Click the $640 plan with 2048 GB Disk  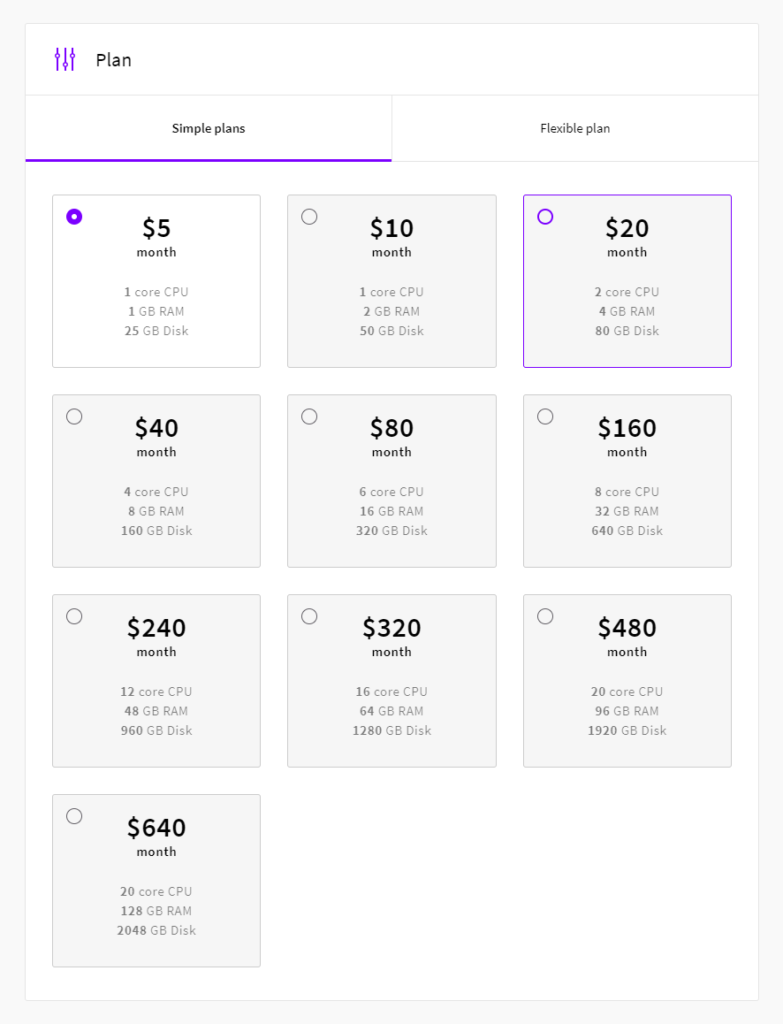156,880
